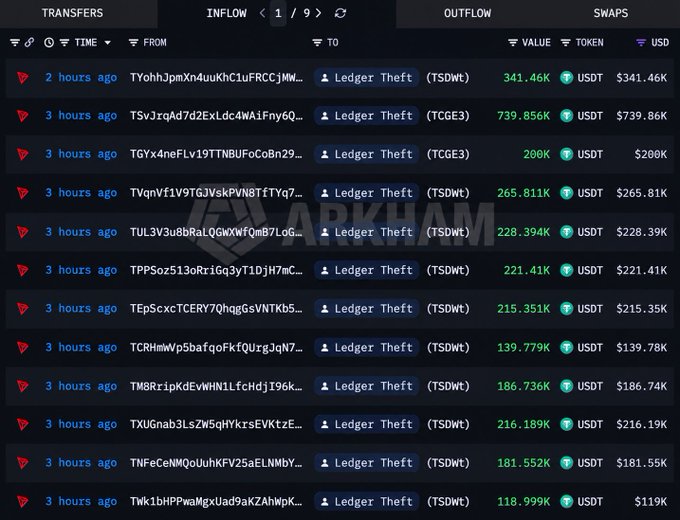Click USDT token icon on 139.779K row

566,347
